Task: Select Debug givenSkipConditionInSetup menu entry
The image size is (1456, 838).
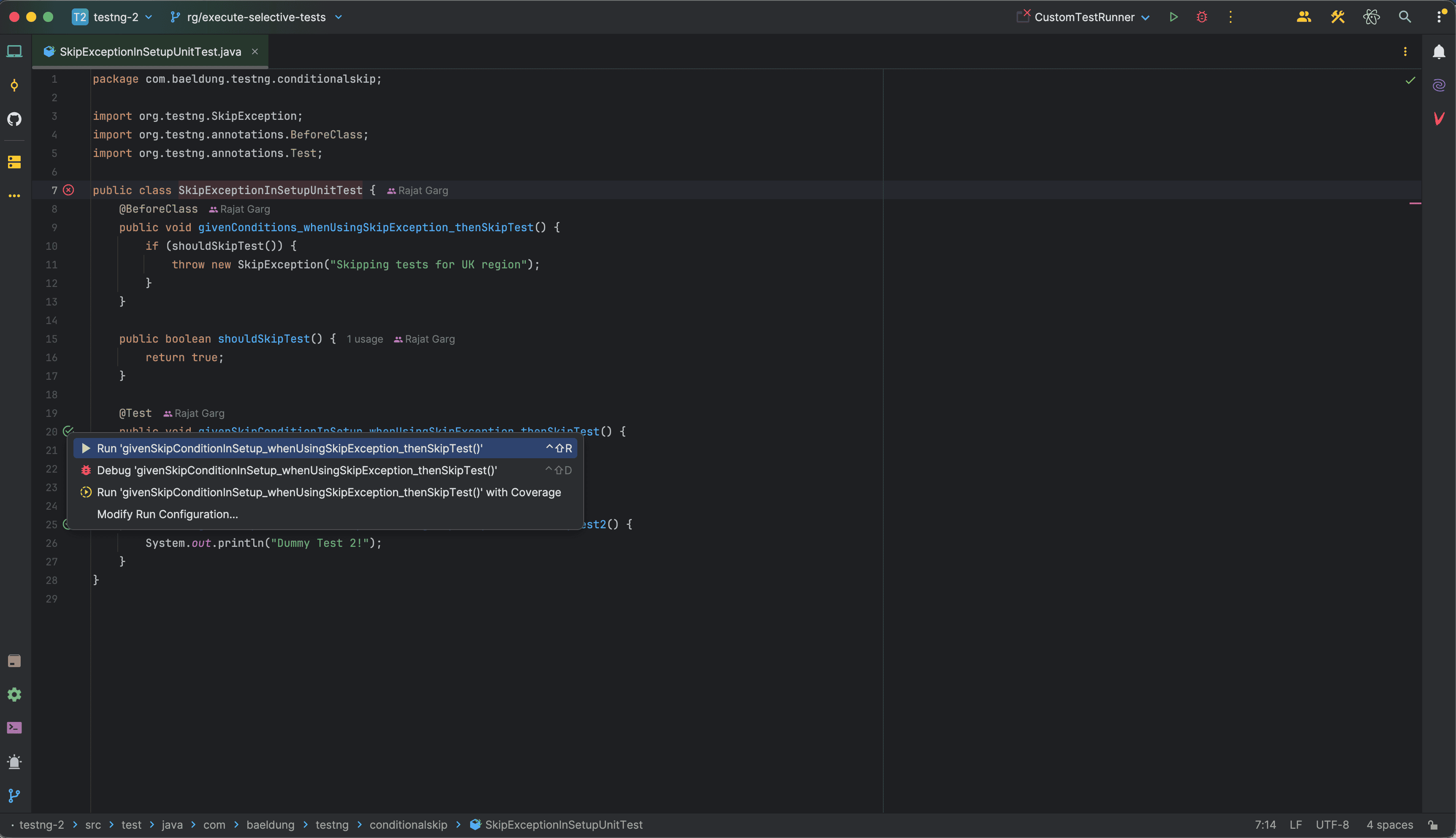Action: coord(296,470)
